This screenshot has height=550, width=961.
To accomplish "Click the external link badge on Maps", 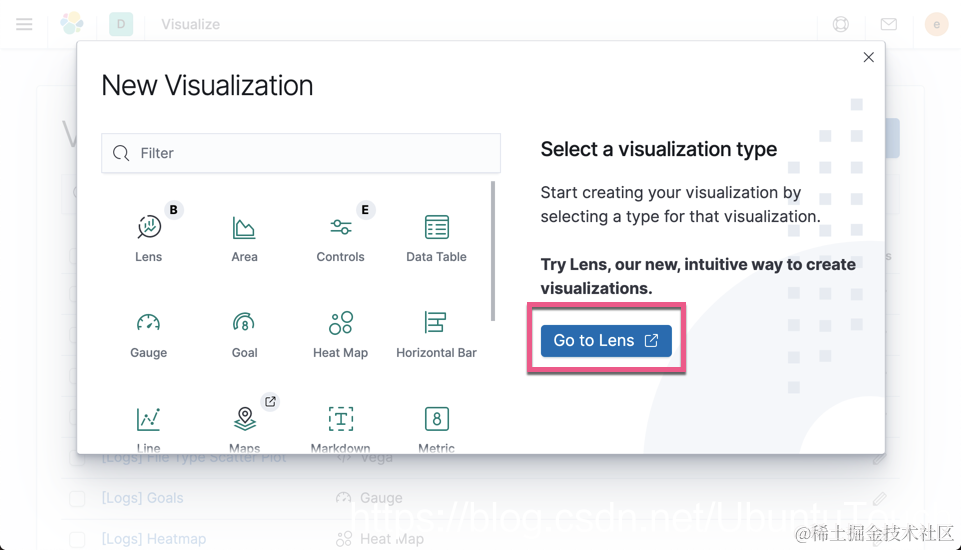I will 270,402.
